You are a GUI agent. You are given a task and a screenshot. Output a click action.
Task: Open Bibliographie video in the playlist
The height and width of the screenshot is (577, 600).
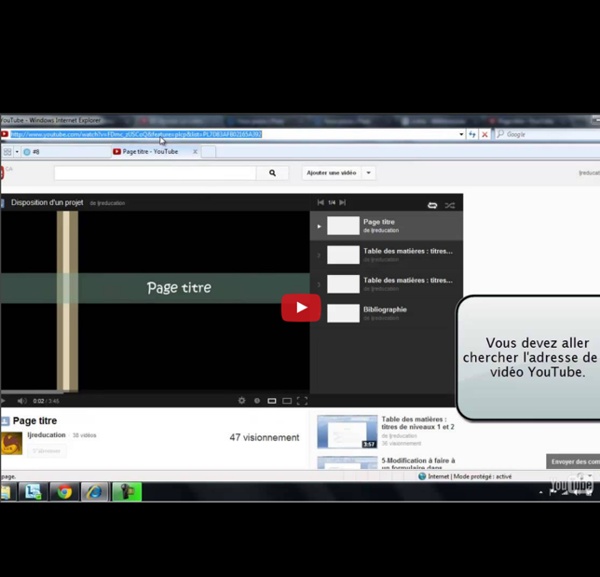(x=386, y=313)
